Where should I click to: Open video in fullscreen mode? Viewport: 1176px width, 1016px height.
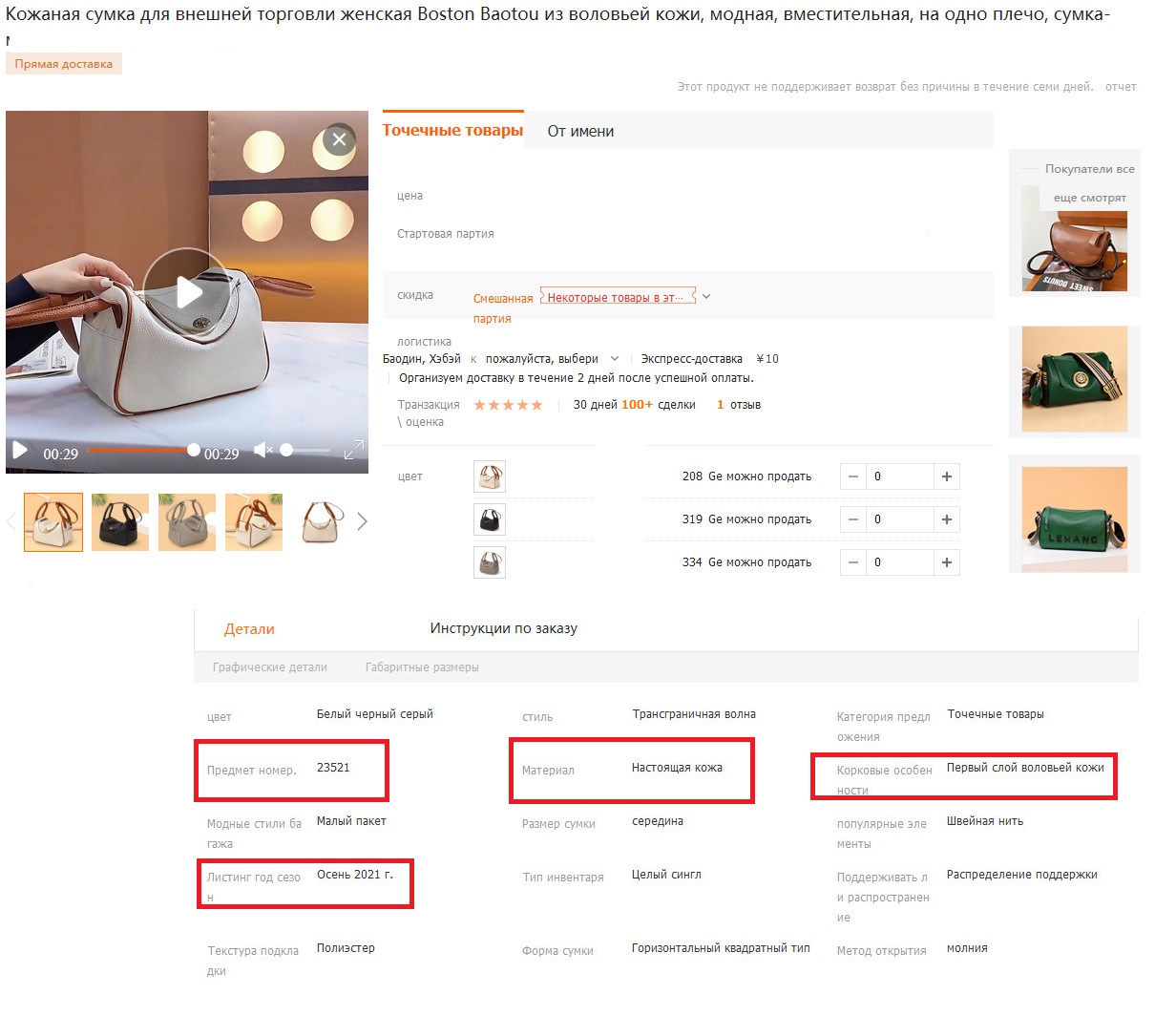tap(353, 450)
